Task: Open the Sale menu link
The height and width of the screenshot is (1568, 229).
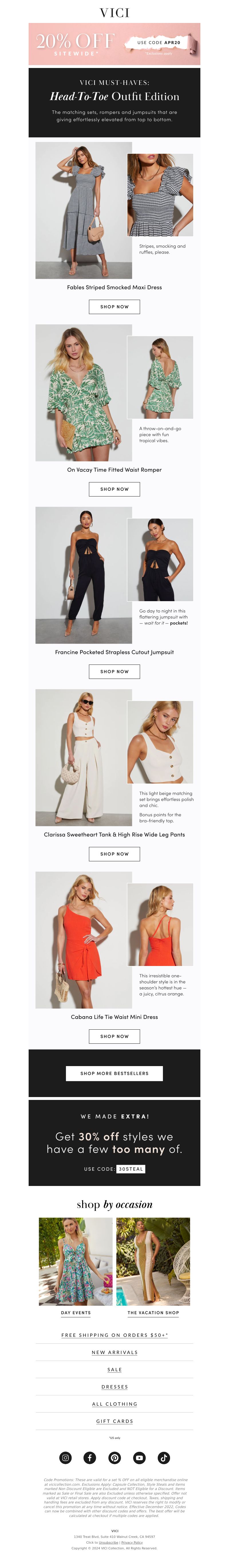Action: click(115, 1370)
